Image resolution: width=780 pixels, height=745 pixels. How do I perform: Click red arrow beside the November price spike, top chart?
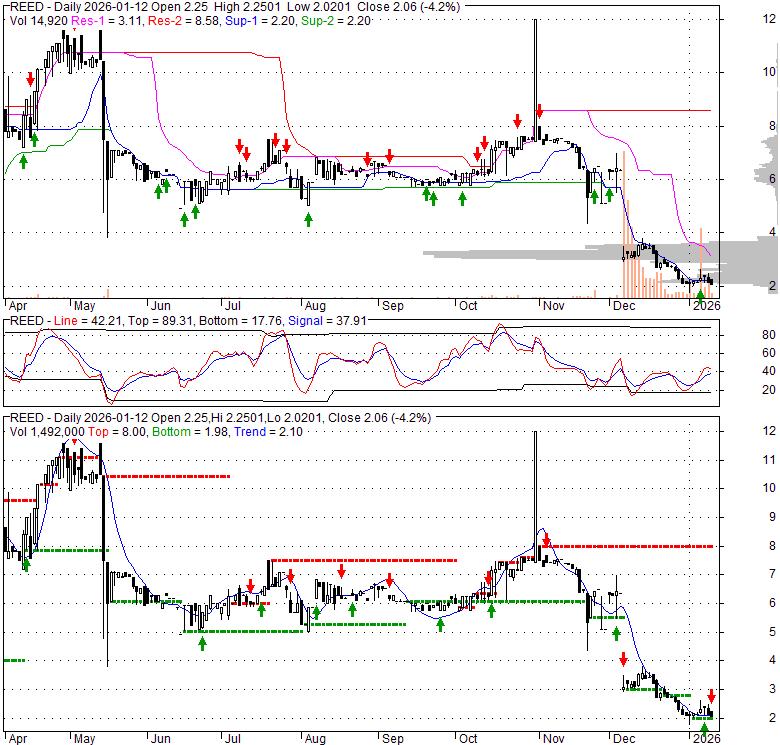[540, 111]
